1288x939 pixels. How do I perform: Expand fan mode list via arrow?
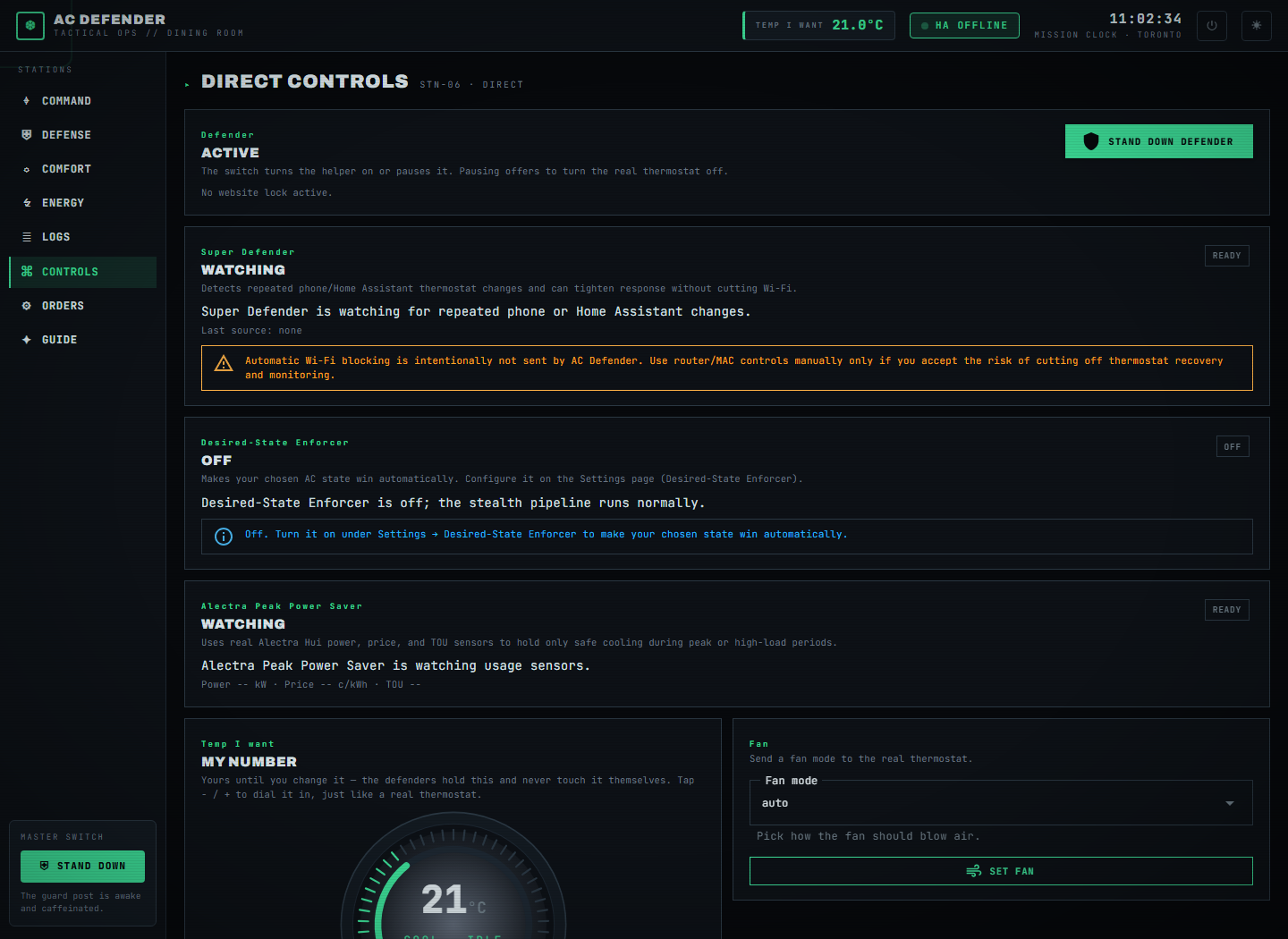click(1230, 803)
